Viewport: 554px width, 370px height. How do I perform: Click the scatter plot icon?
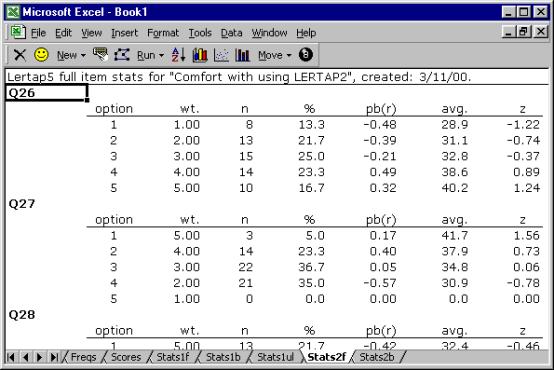tap(221, 55)
